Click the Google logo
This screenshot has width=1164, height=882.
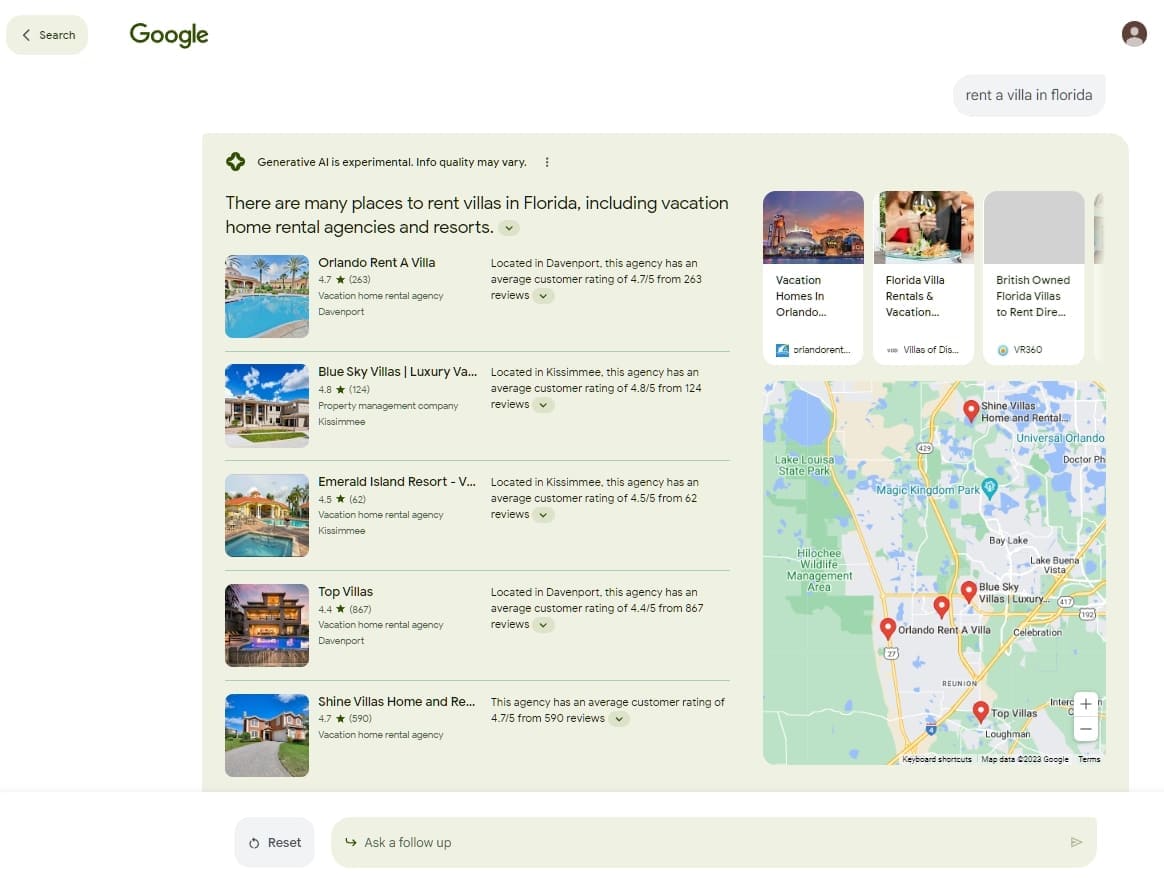coord(169,34)
